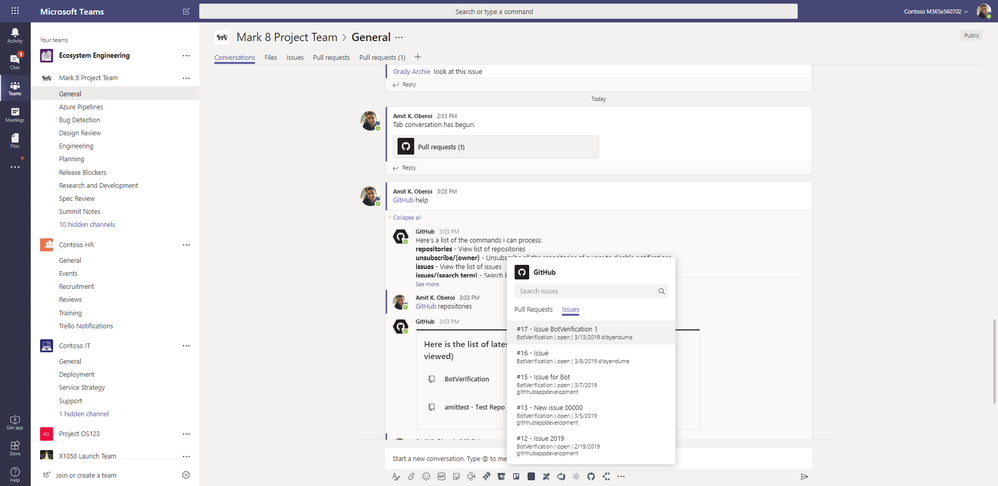Viewport: 998px width, 486px height.
Task: Open the Store from the left rail
Action: [x=15, y=448]
